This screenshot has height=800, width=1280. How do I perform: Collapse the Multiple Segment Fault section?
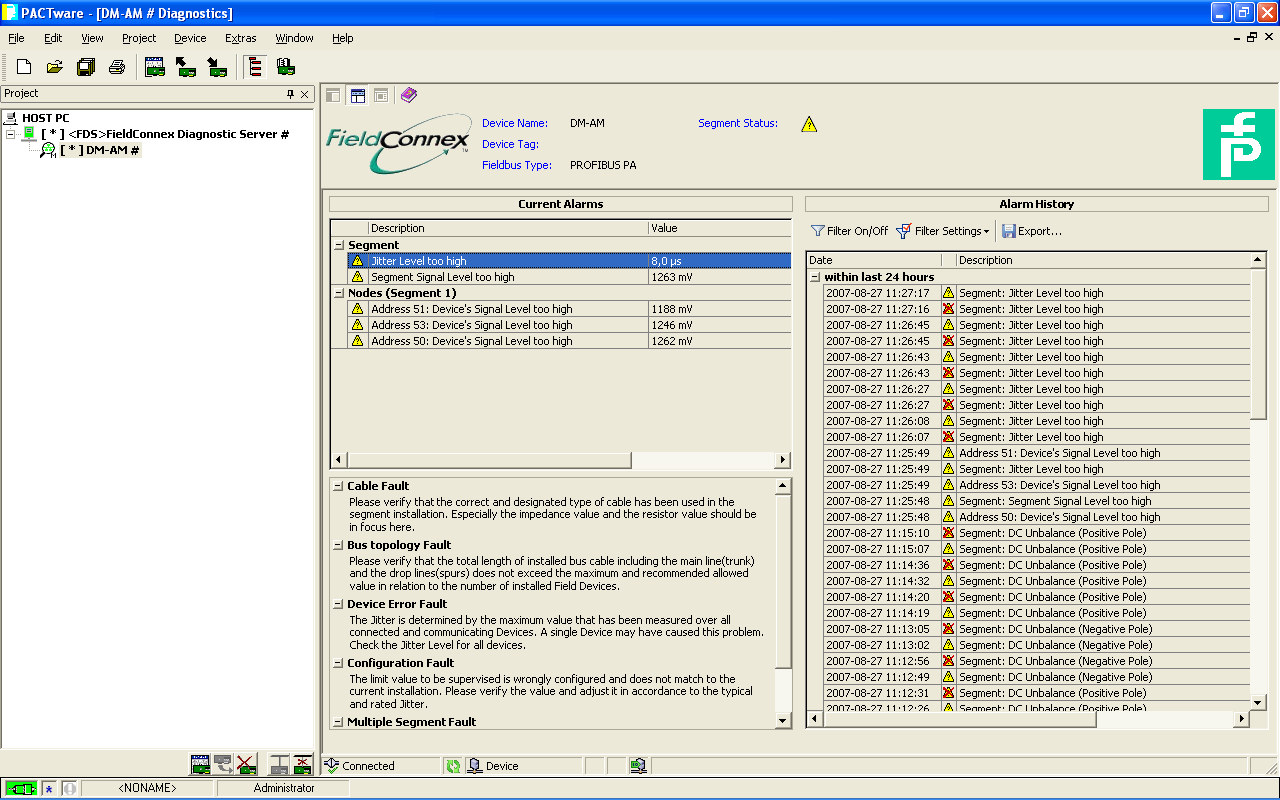[x=338, y=722]
